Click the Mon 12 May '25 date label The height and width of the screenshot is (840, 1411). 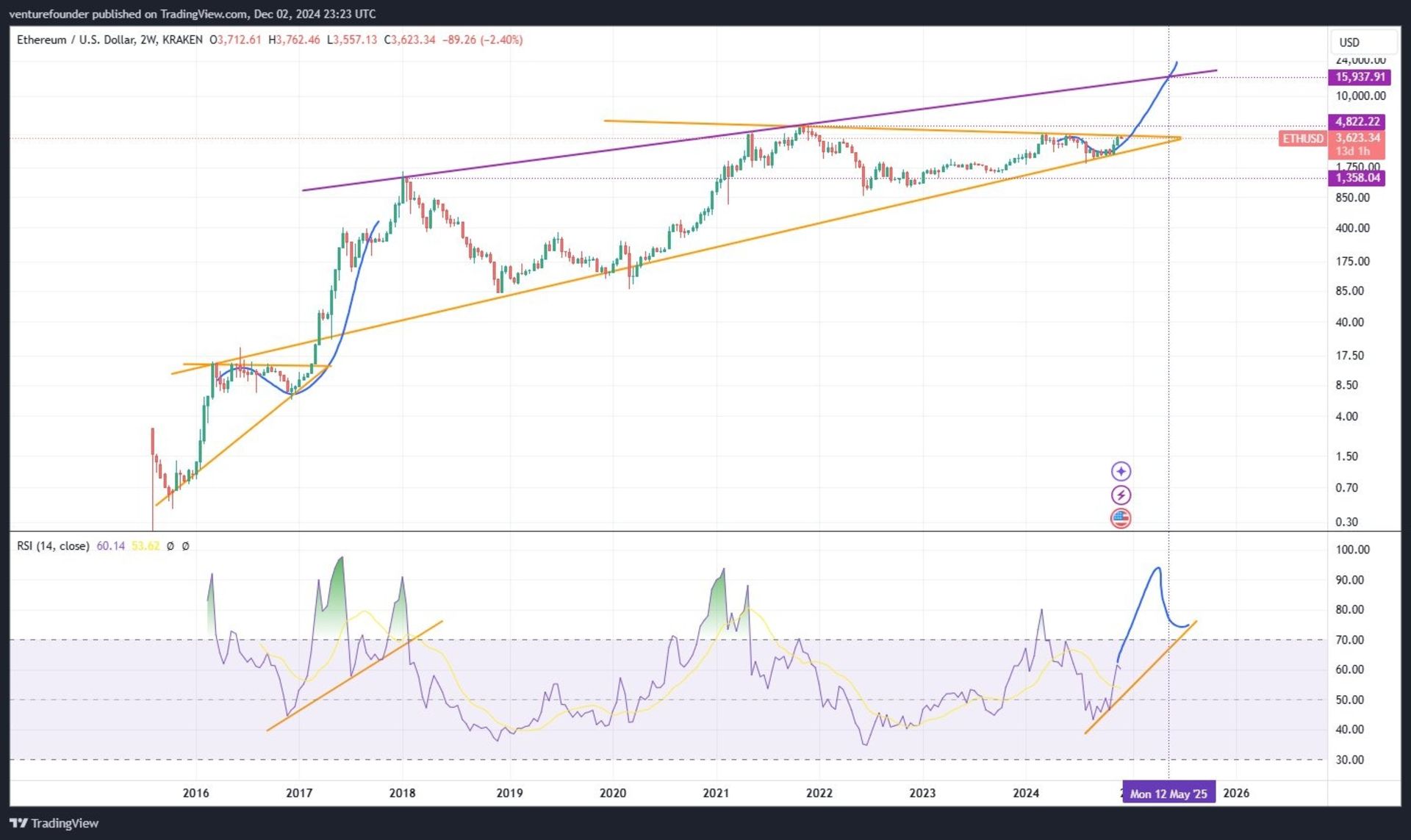[x=1168, y=794]
